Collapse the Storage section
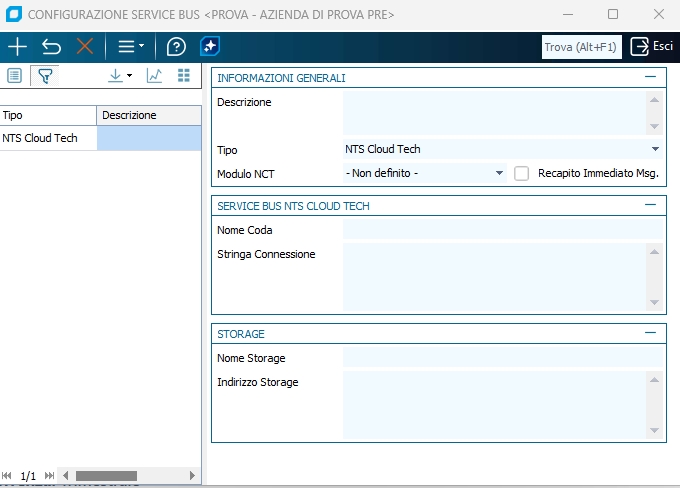This screenshot has width=680, height=488. (651, 333)
